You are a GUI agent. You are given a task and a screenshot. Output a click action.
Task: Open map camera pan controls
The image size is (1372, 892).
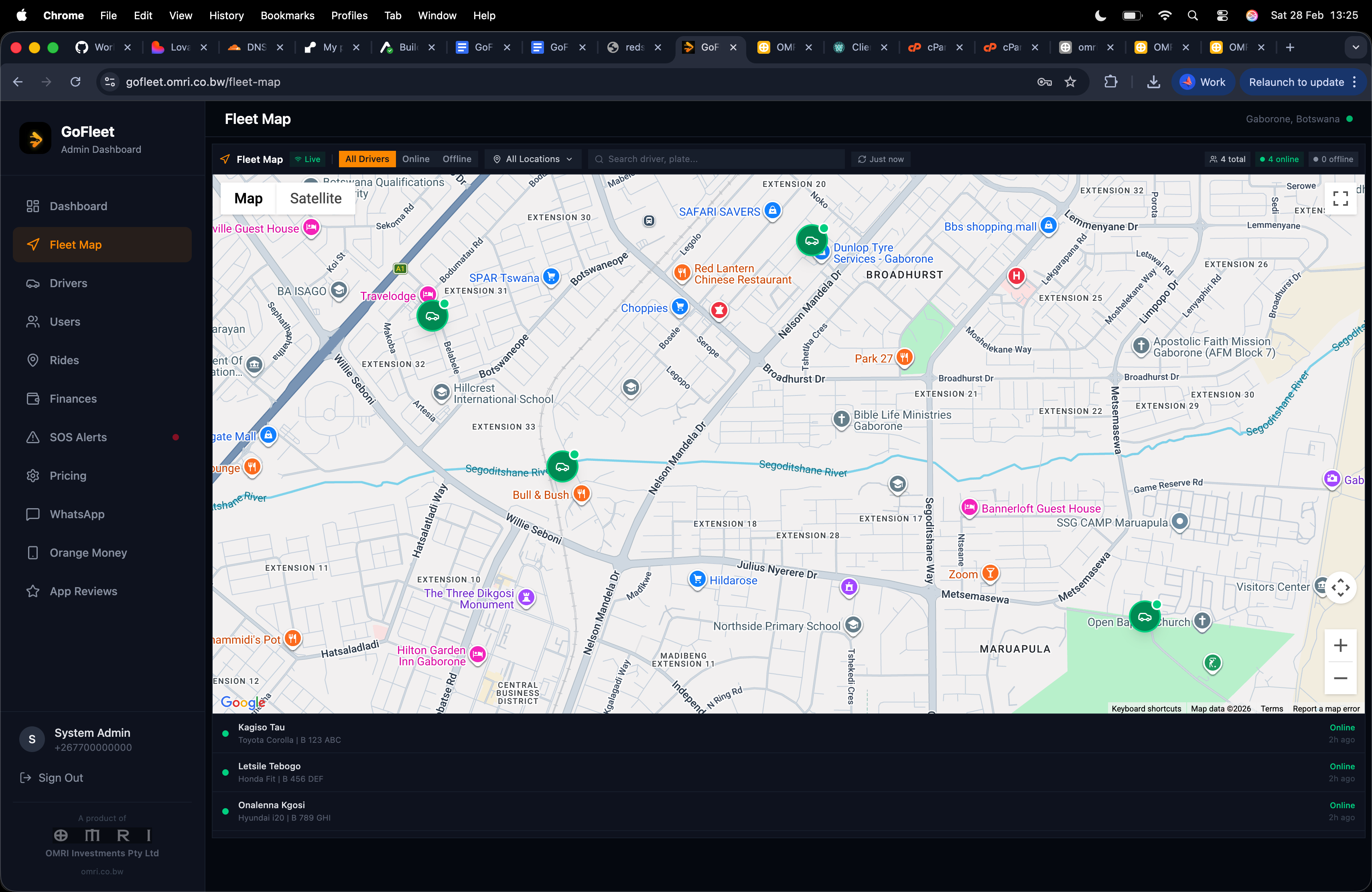click(x=1340, y=588)
